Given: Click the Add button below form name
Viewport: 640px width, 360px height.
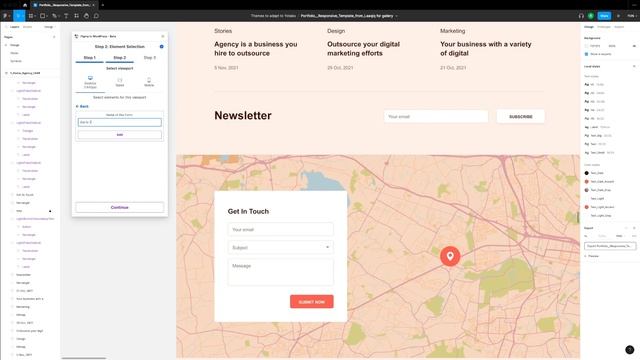Looking at the screenshot, I should [120, 135].
